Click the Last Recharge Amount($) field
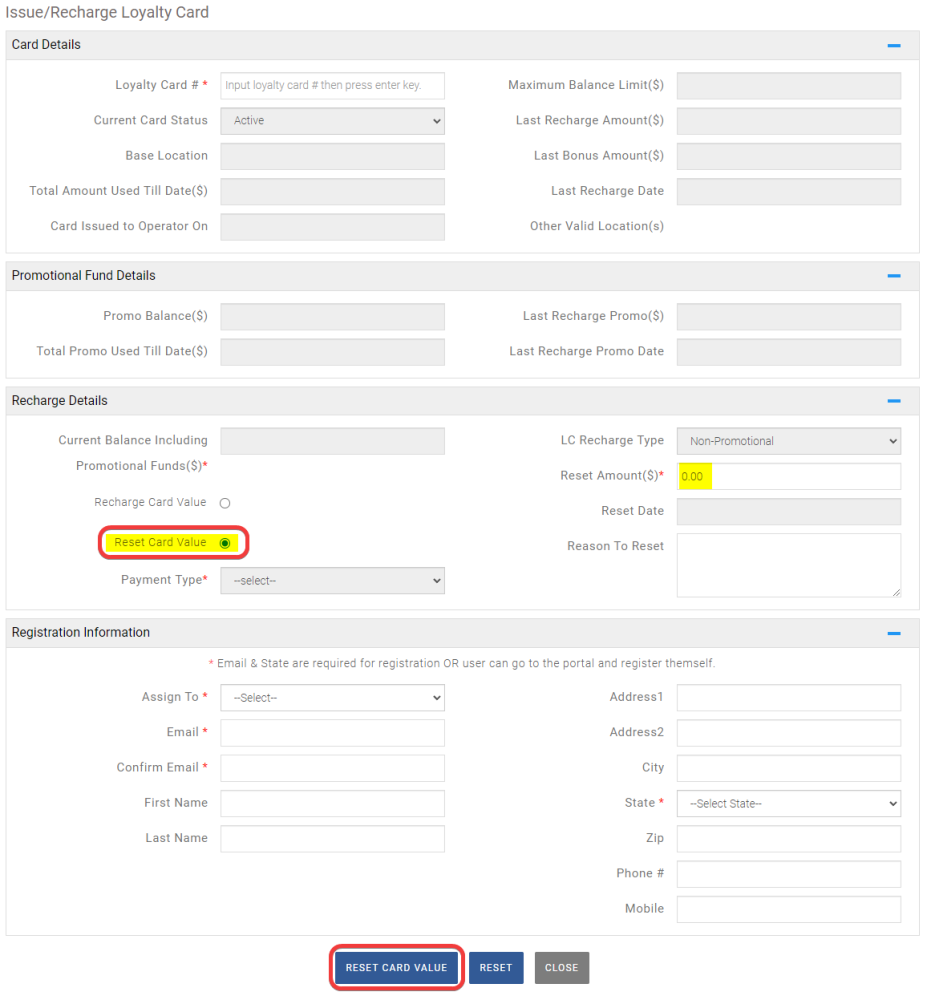927x1000 pixels. click(x=789, y=121)
